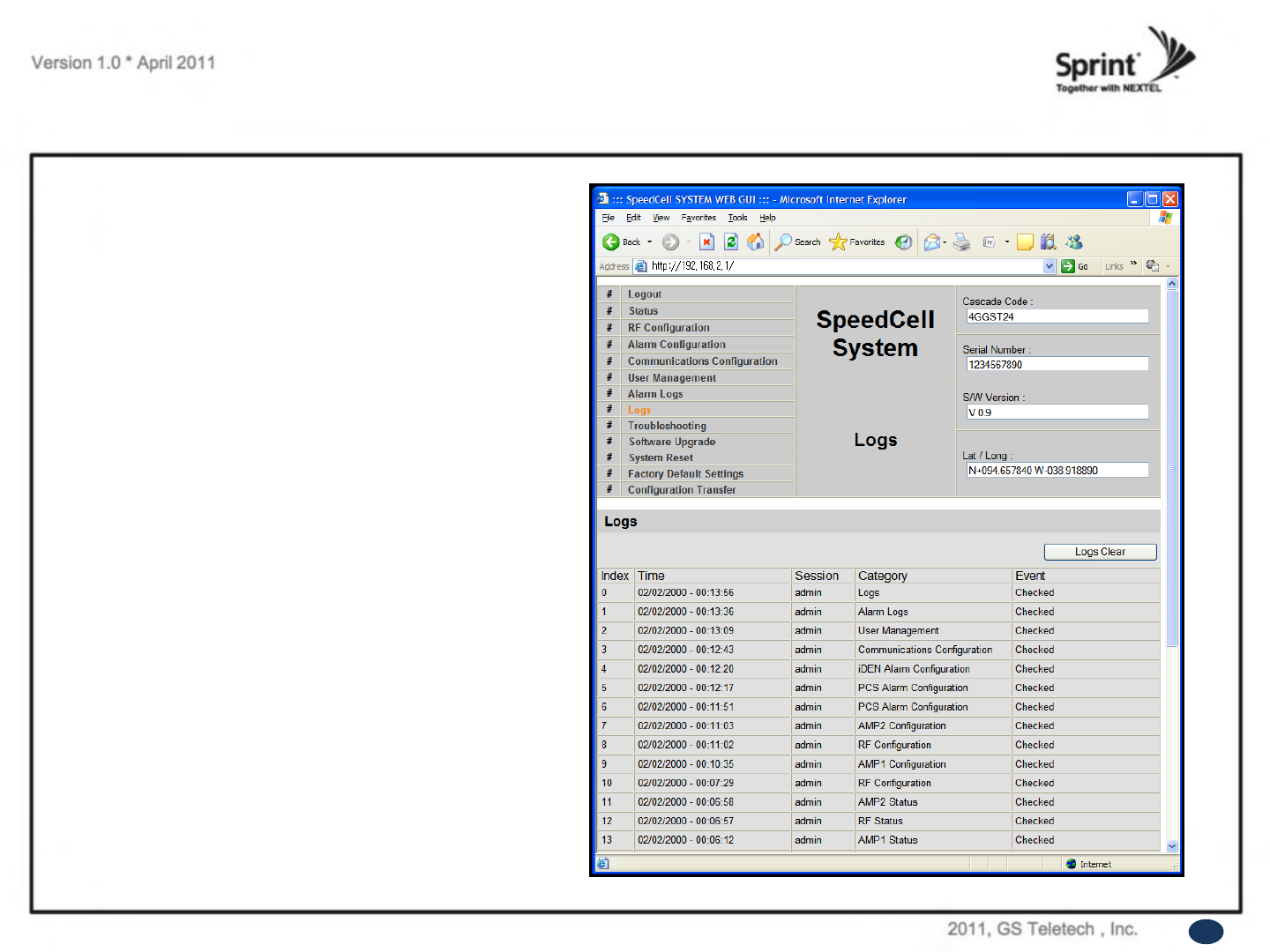Open the address bar dropdown list
The height and width of the screenshot is (952, 1270).
coord(1050,266)
